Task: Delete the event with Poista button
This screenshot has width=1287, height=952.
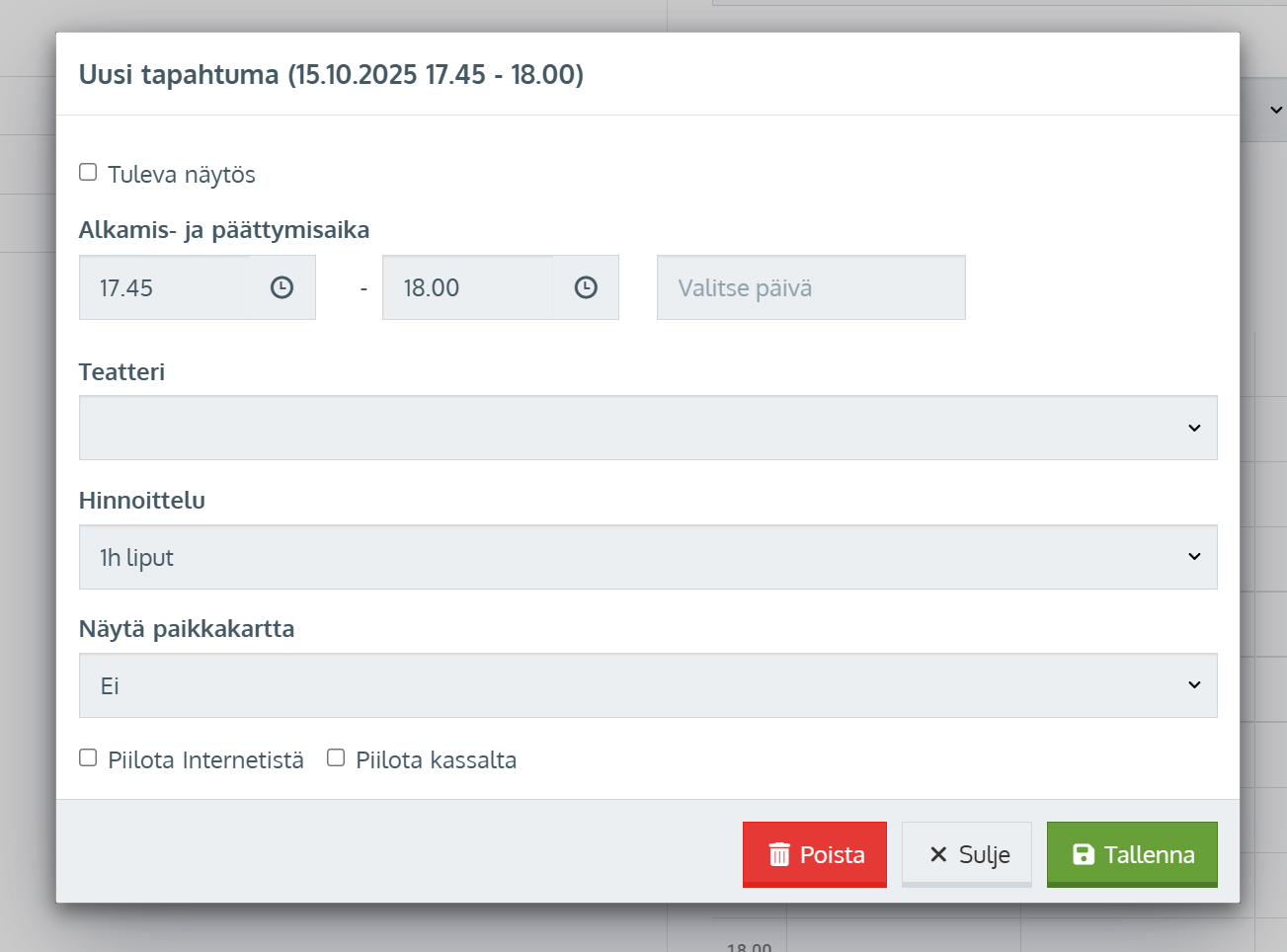Action: pos(815,854)
